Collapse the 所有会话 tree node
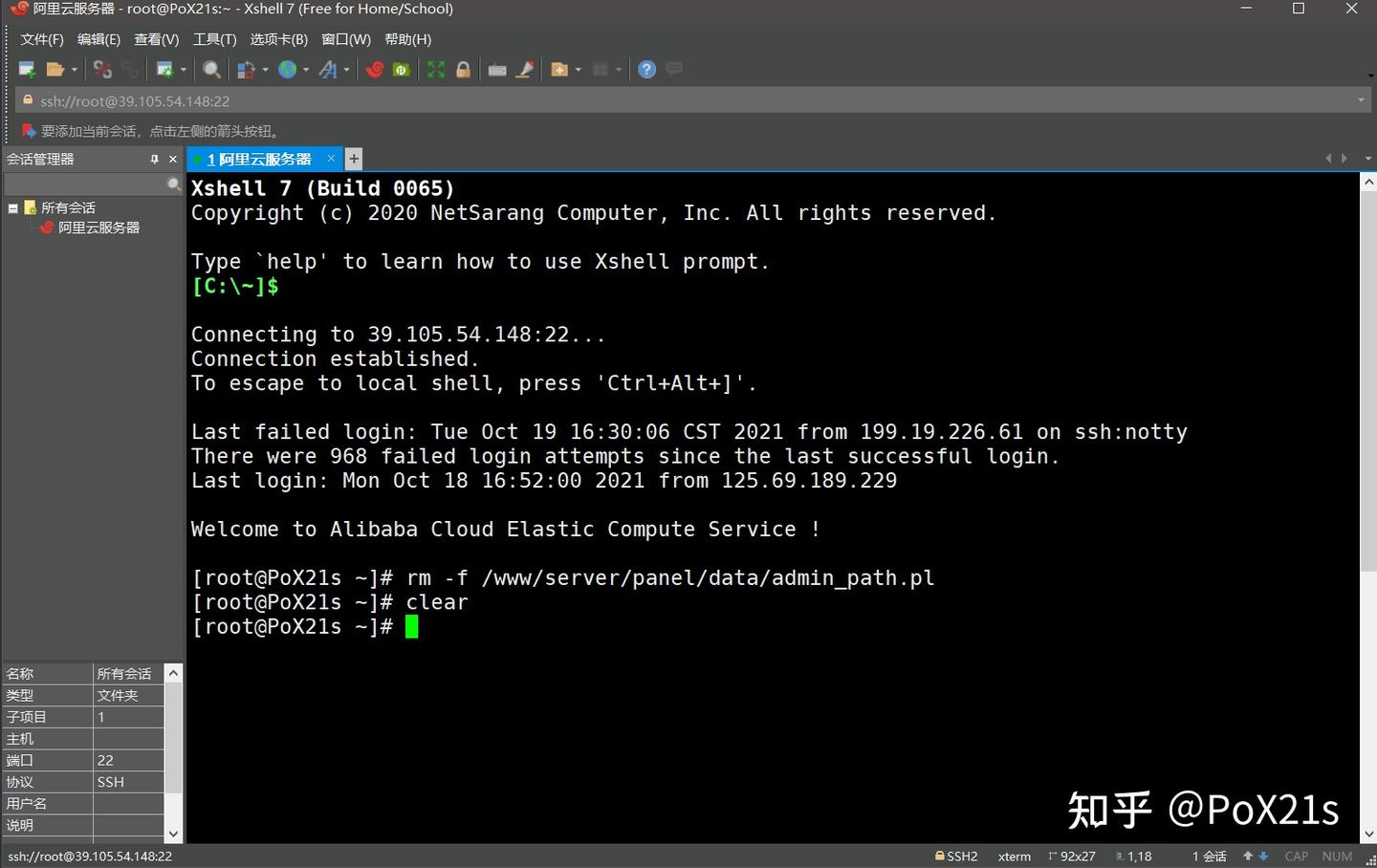The height and width of the screenshot is (868, 1377). point(13,207)
